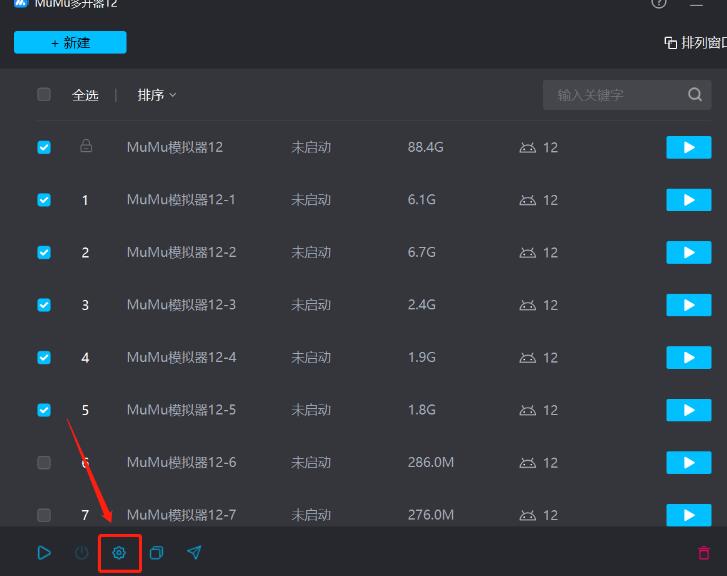Uncheck the MuMu模拟器12-1 checkbox
Viewport: 727px width, 576px height.
point(44,200)
